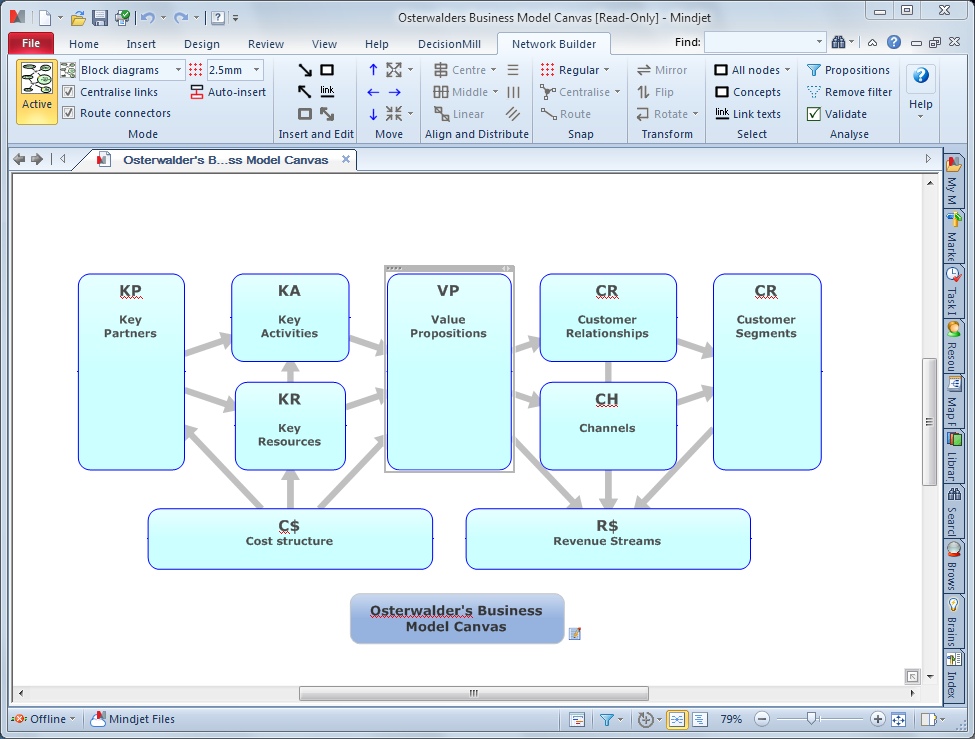Select the Value Propositions node
The image size is (975, 739).
click(x=449, y=371)
